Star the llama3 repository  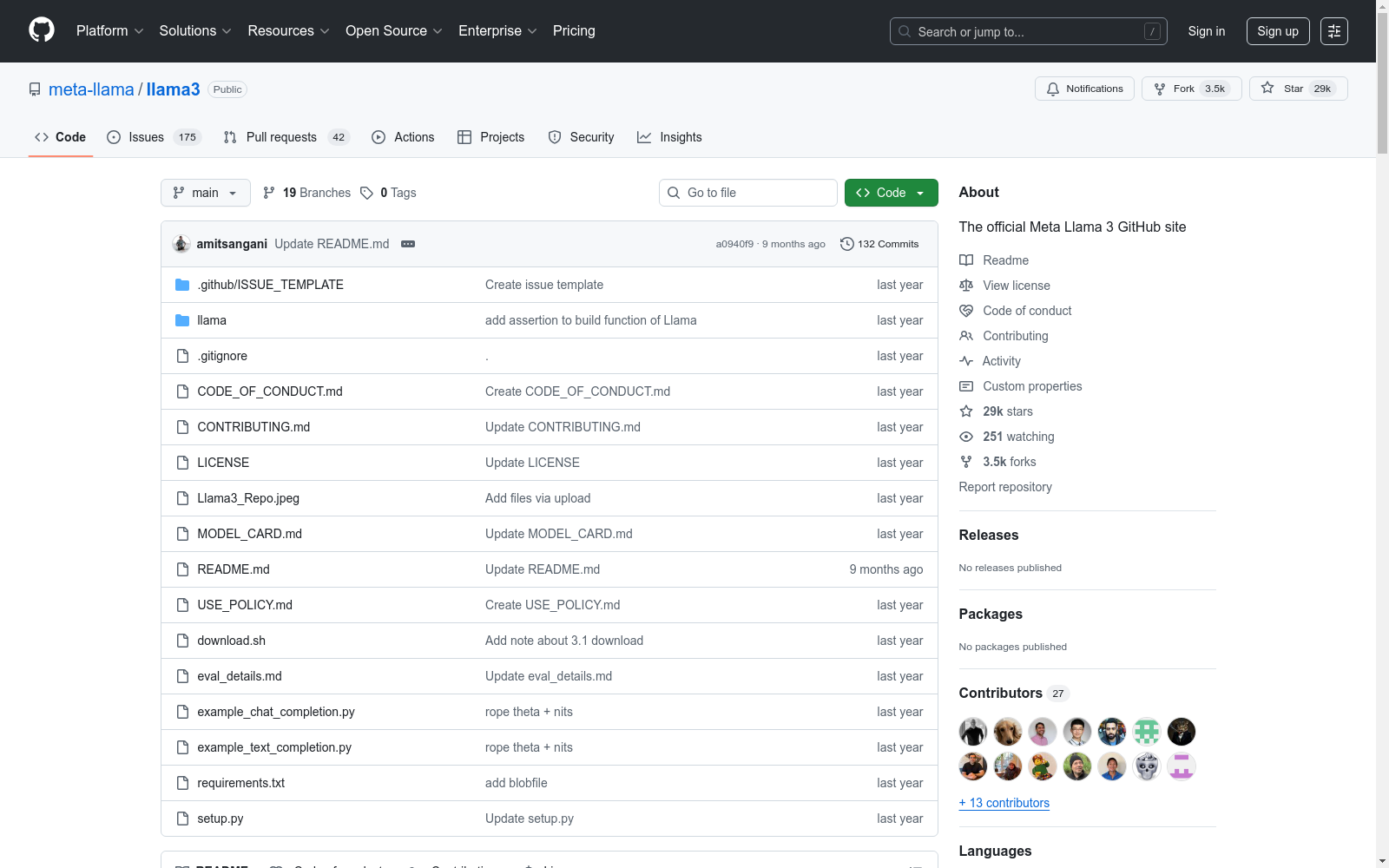1299,89
